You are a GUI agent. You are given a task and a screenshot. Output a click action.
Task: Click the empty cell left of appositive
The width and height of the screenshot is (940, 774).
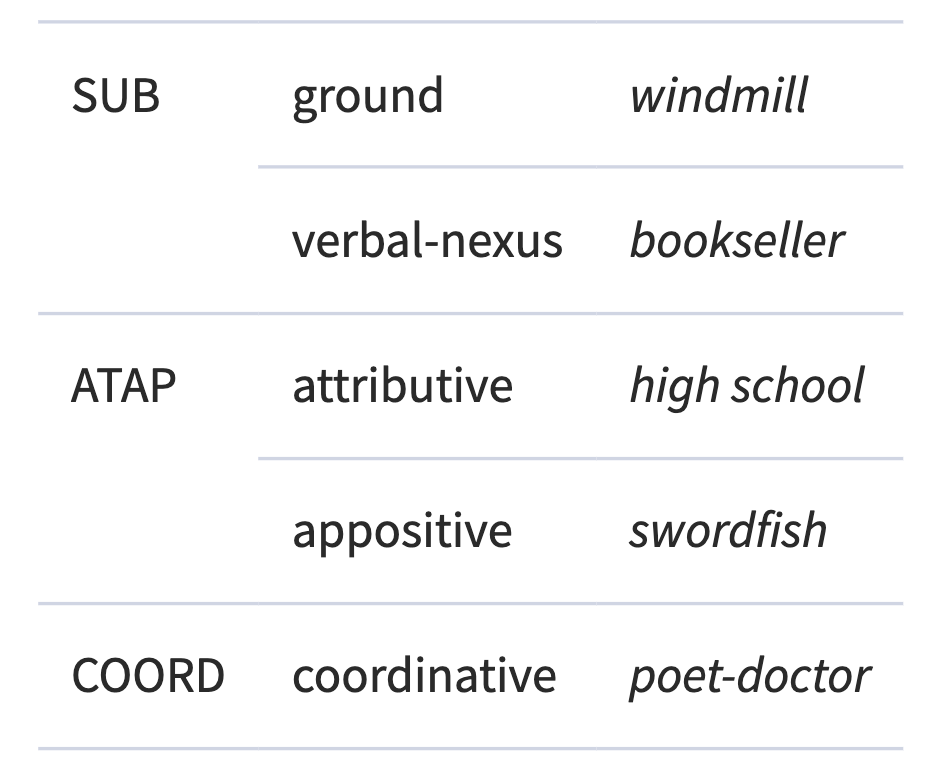(148, 531)
